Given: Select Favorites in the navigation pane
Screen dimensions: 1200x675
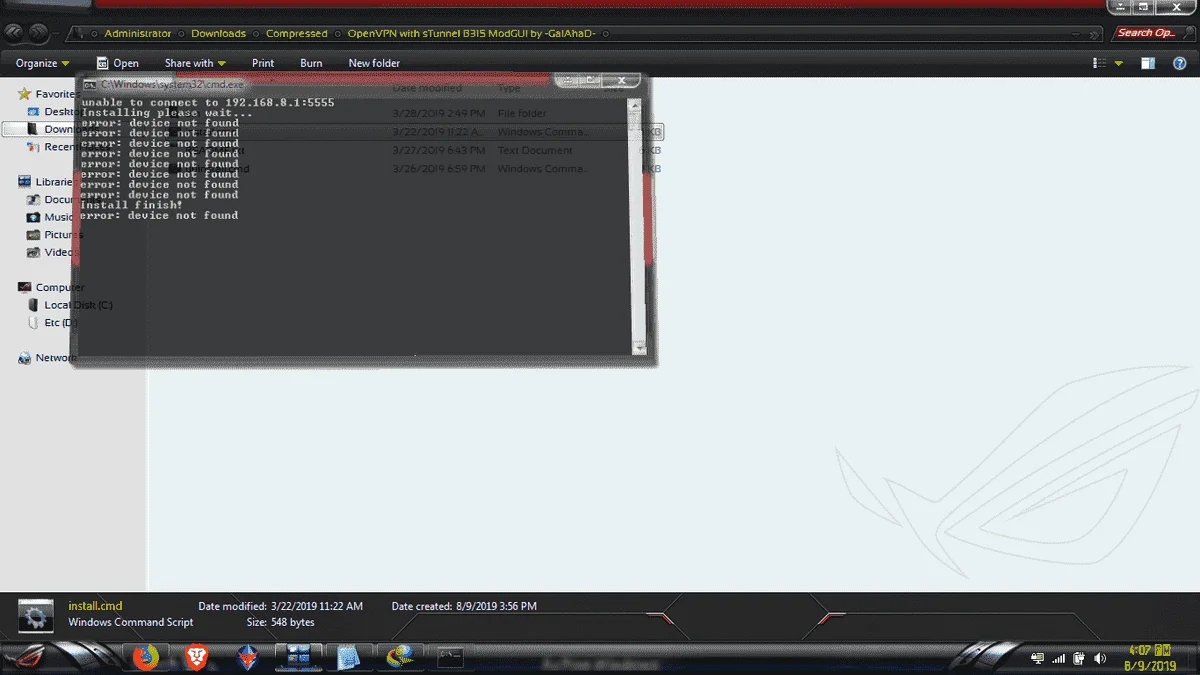Looking at the screenshot, I should tap(47, 94).
